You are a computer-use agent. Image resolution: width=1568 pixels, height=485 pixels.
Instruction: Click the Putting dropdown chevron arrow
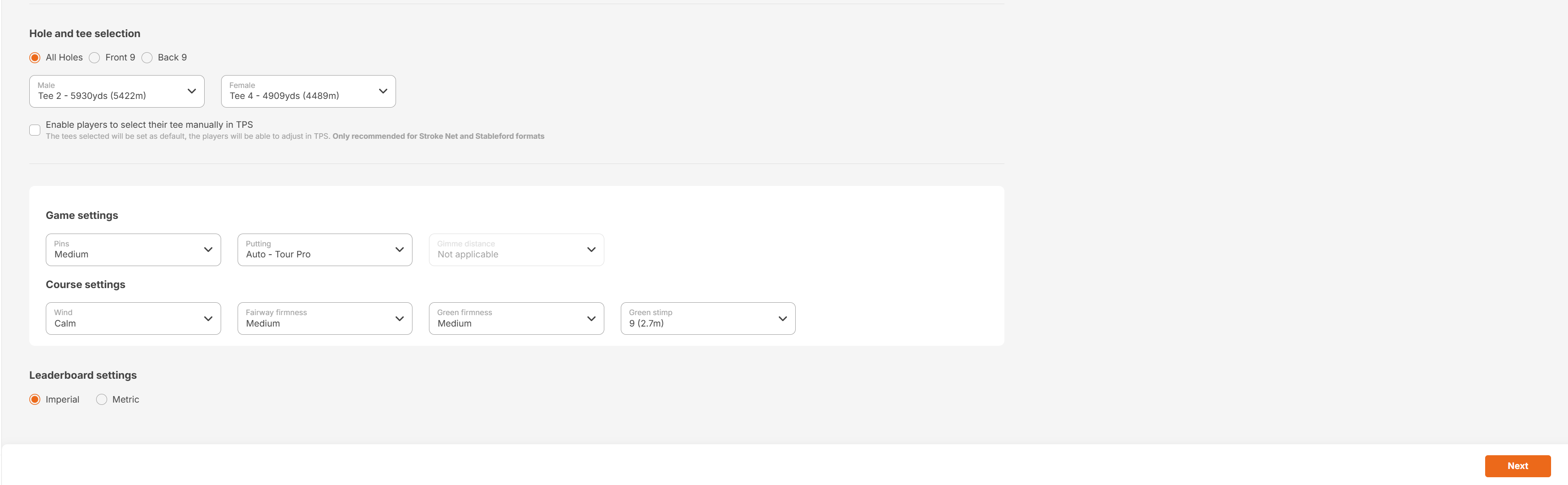pyautogui.click(x=399, y=250)
